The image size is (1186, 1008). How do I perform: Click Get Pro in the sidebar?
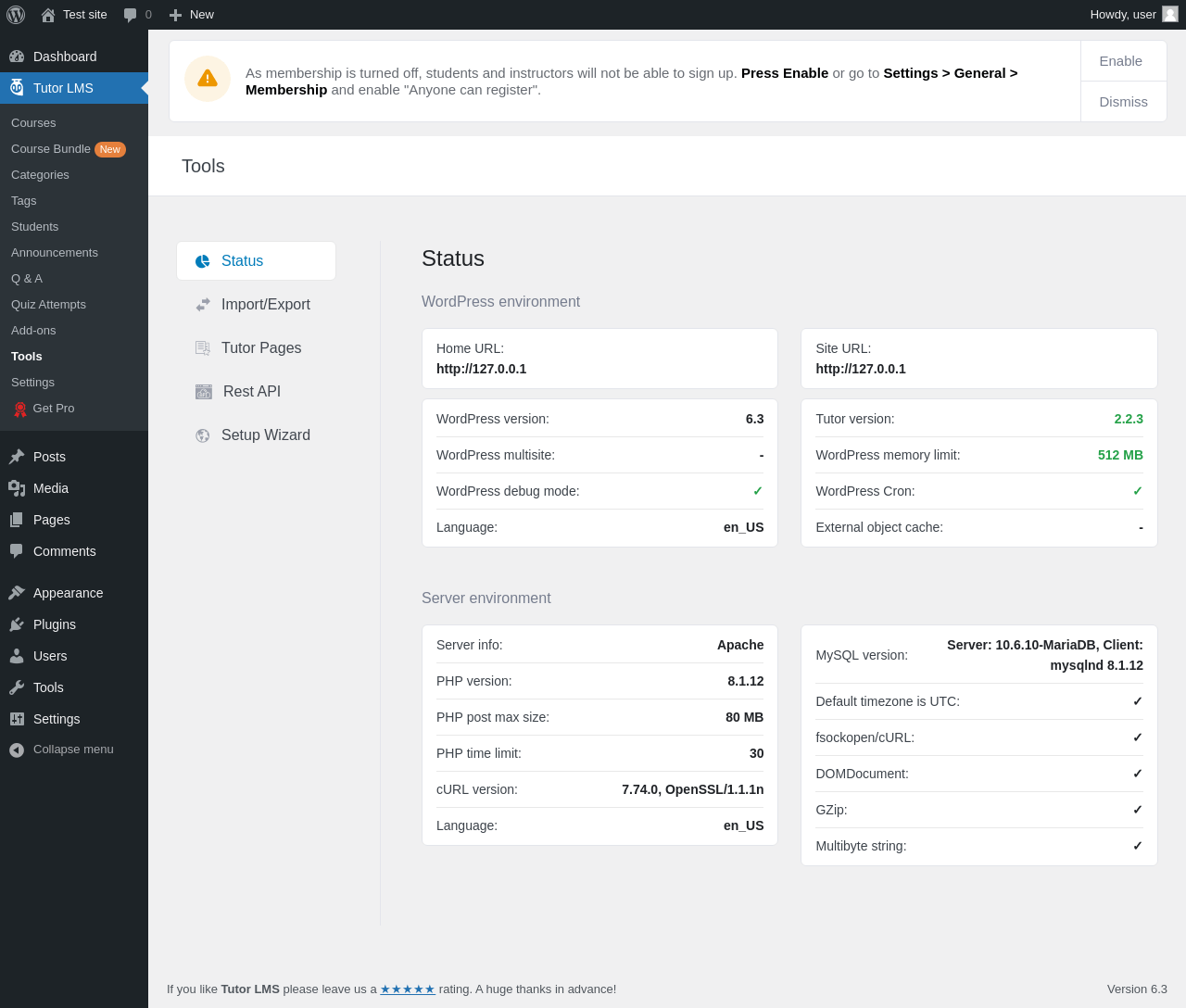(x=53, y=409)
